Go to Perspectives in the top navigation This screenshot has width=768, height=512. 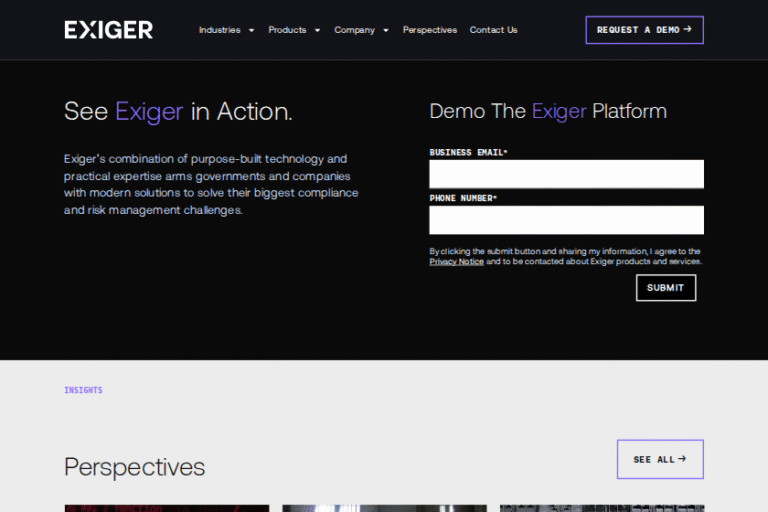[x=430, y=30]
